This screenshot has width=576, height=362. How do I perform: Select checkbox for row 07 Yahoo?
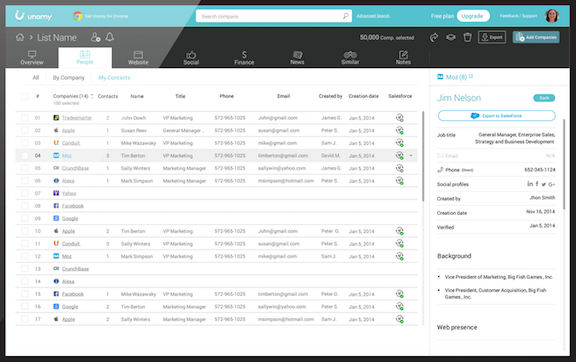[x=25, y=193]
